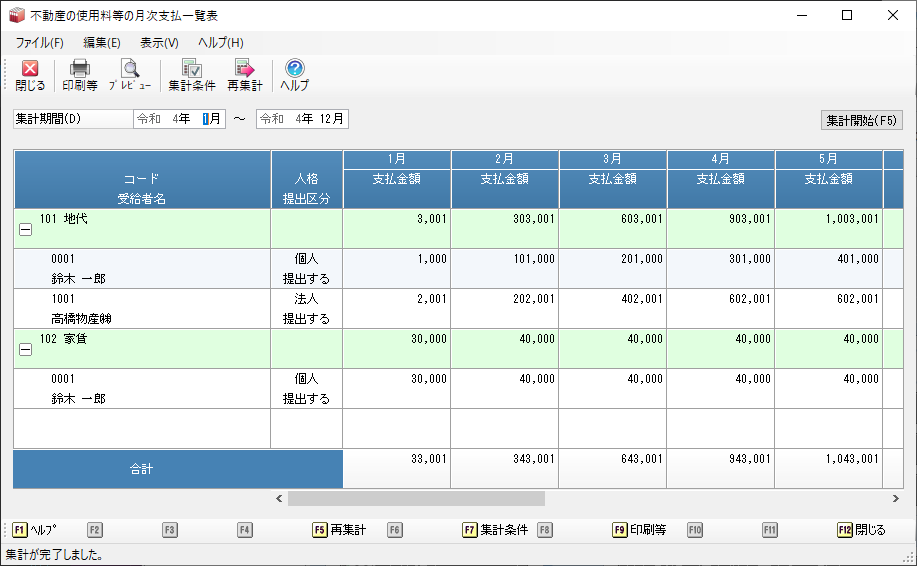Collapse the 101 地代 group
Image resolution: width=917 pixels, height=566 pixels.
(25, 228)
